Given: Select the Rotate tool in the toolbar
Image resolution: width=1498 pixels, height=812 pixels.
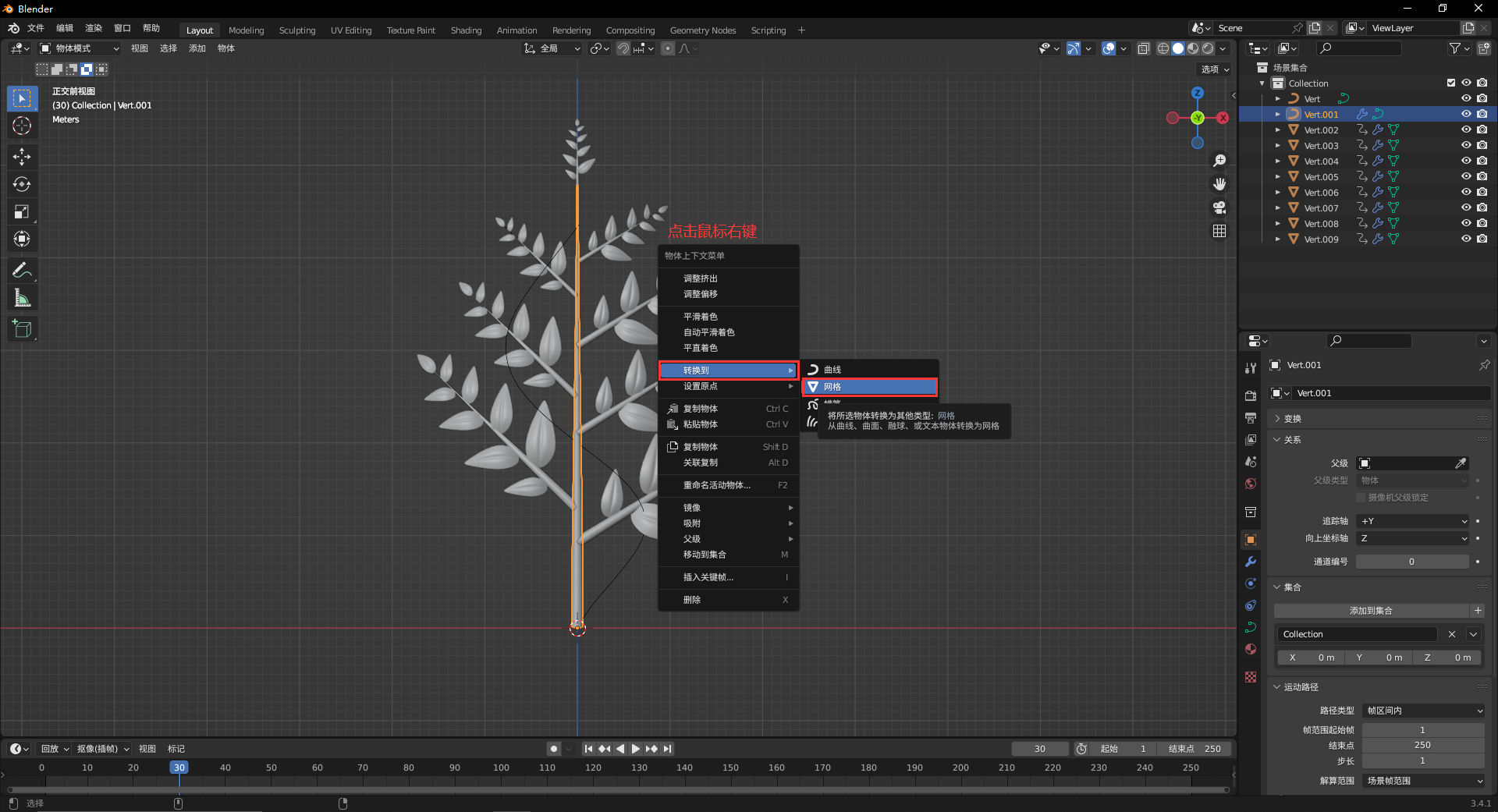Looking at the screenshot, I should (22, 184).
